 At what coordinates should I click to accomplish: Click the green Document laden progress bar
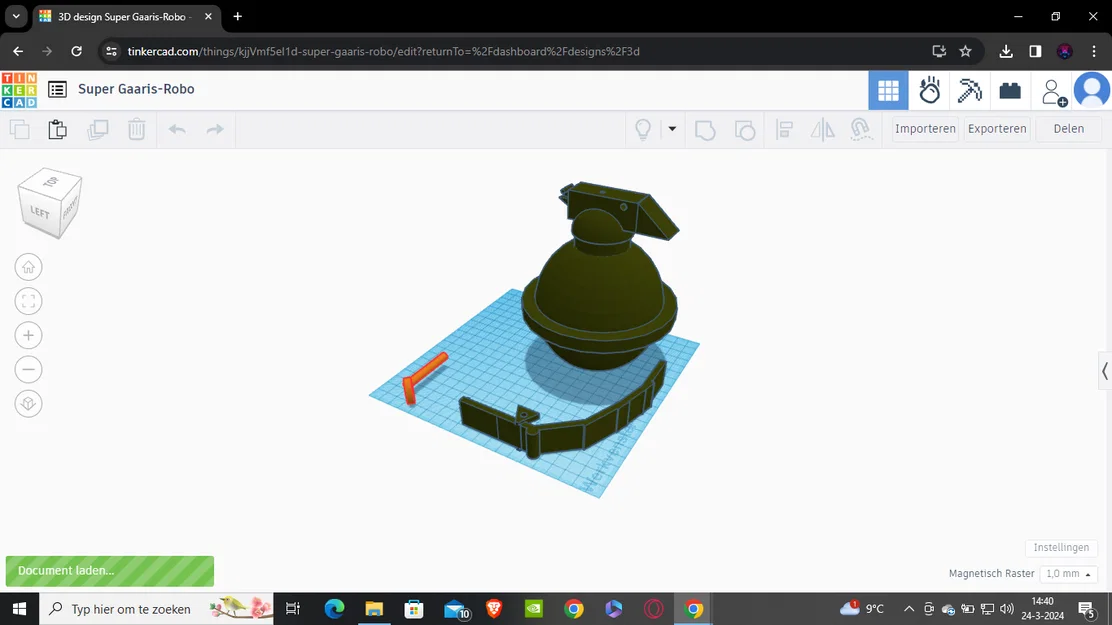110,571
